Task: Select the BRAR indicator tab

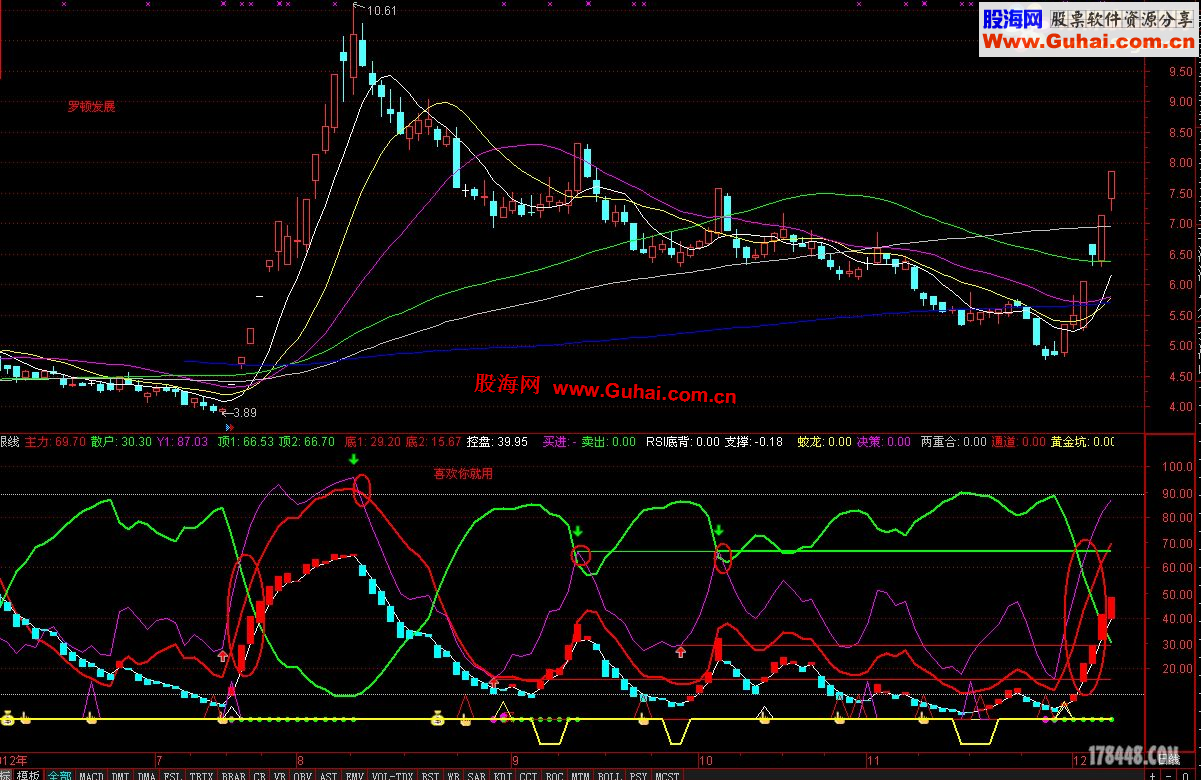Action: click(234, 775)
